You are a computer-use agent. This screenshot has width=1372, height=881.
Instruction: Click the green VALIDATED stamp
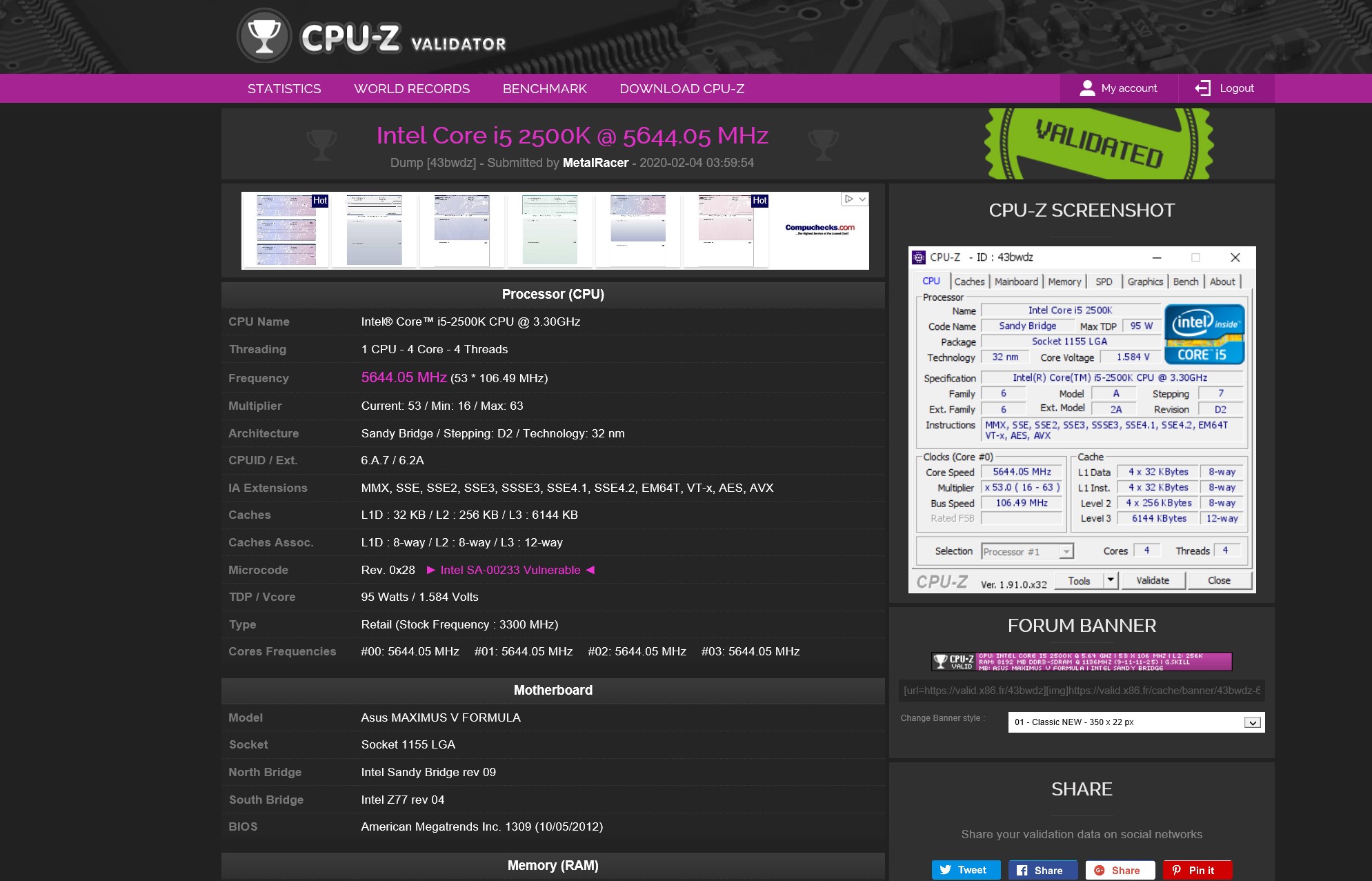(1100, 143)
